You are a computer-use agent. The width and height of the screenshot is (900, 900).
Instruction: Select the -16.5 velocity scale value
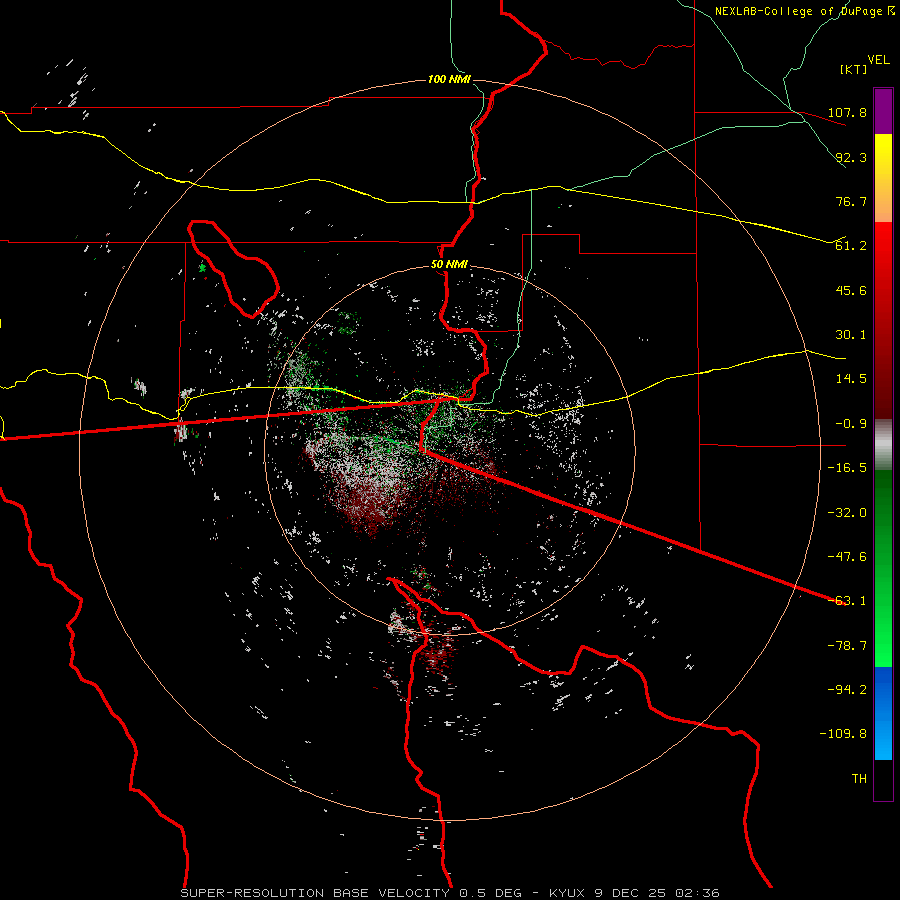pyautogui.click(x=847, y=468)
